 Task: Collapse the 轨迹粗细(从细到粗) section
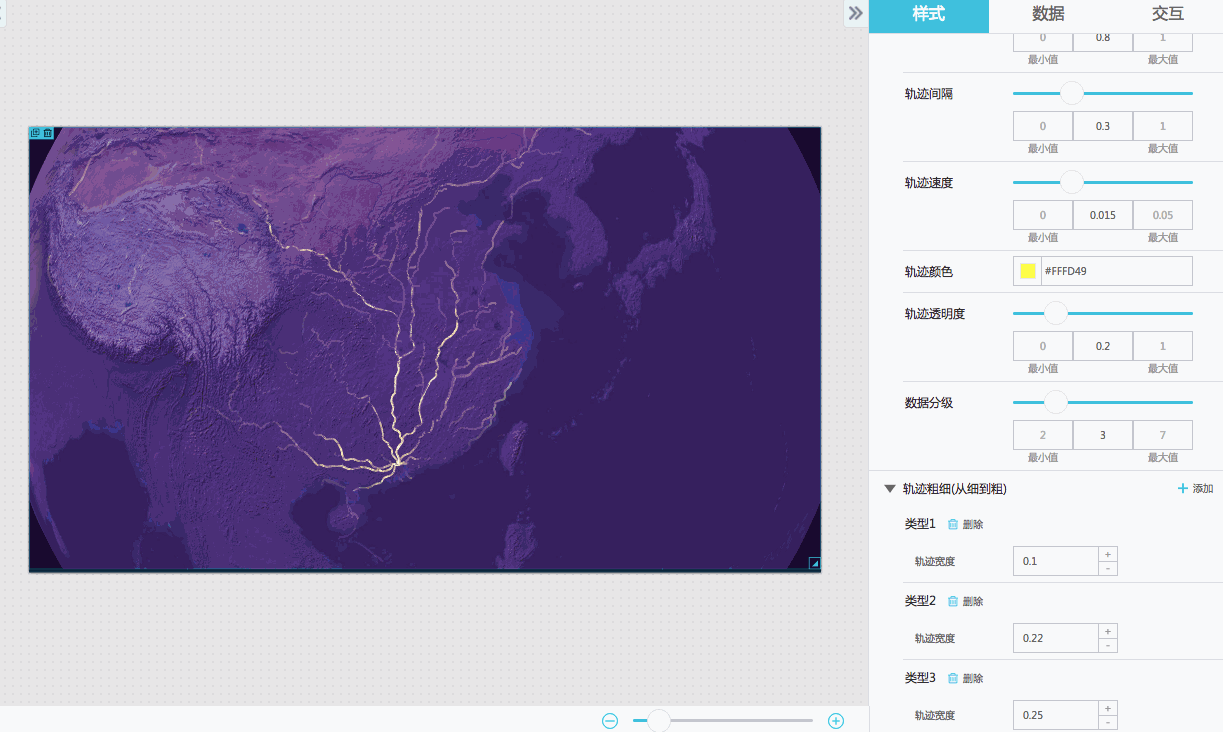[x=889, y=489]
